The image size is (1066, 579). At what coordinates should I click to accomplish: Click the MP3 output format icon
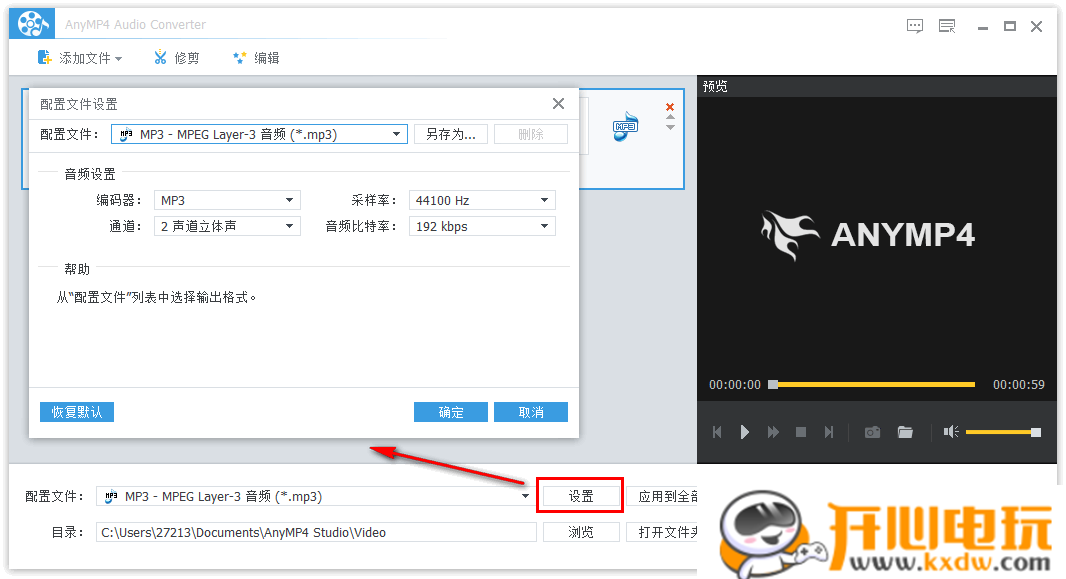(626, 126)
